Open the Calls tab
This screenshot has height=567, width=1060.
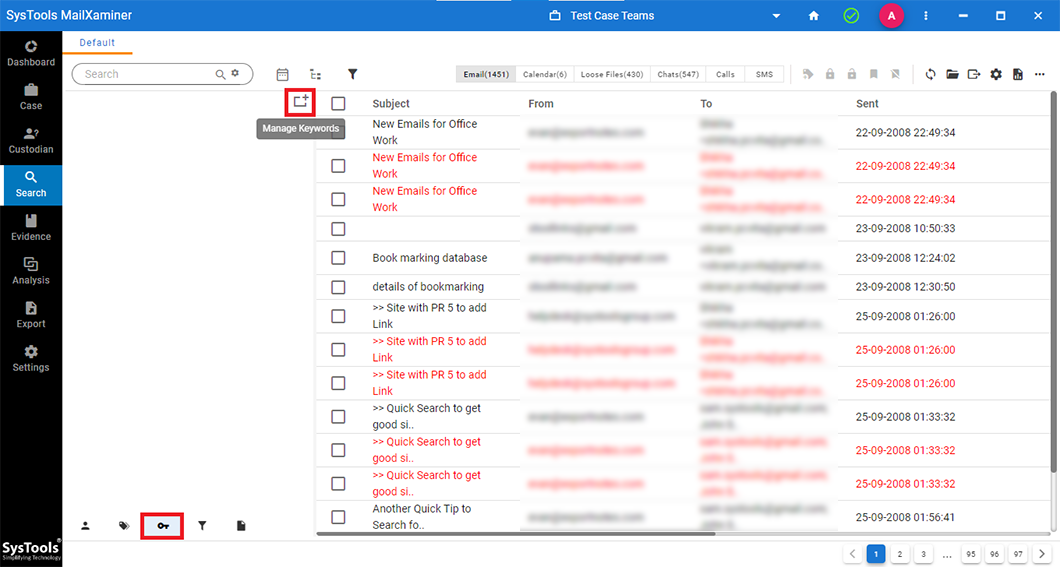(725, 74)
